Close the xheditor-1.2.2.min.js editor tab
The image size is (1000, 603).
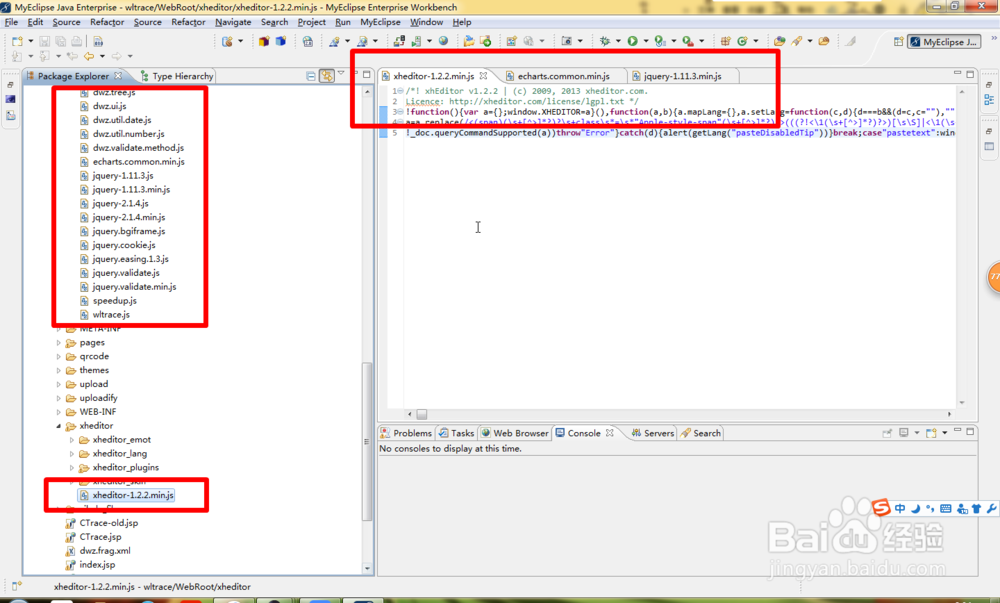(483, 75)
